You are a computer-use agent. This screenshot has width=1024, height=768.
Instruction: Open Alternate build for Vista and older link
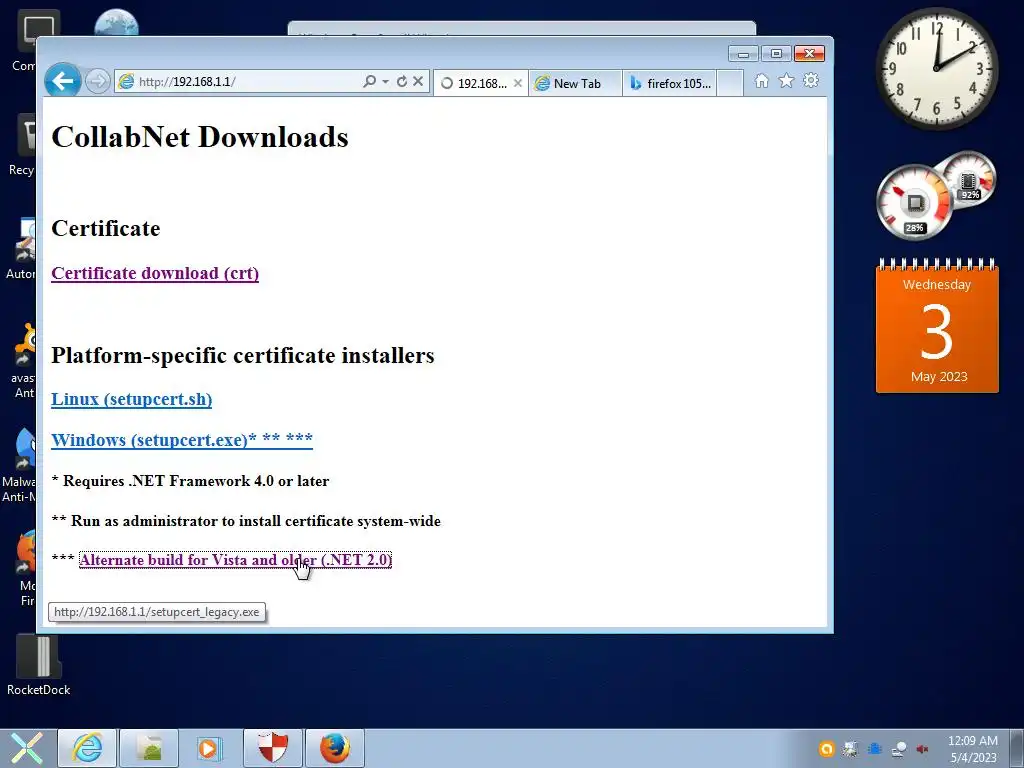click(235, 560)
